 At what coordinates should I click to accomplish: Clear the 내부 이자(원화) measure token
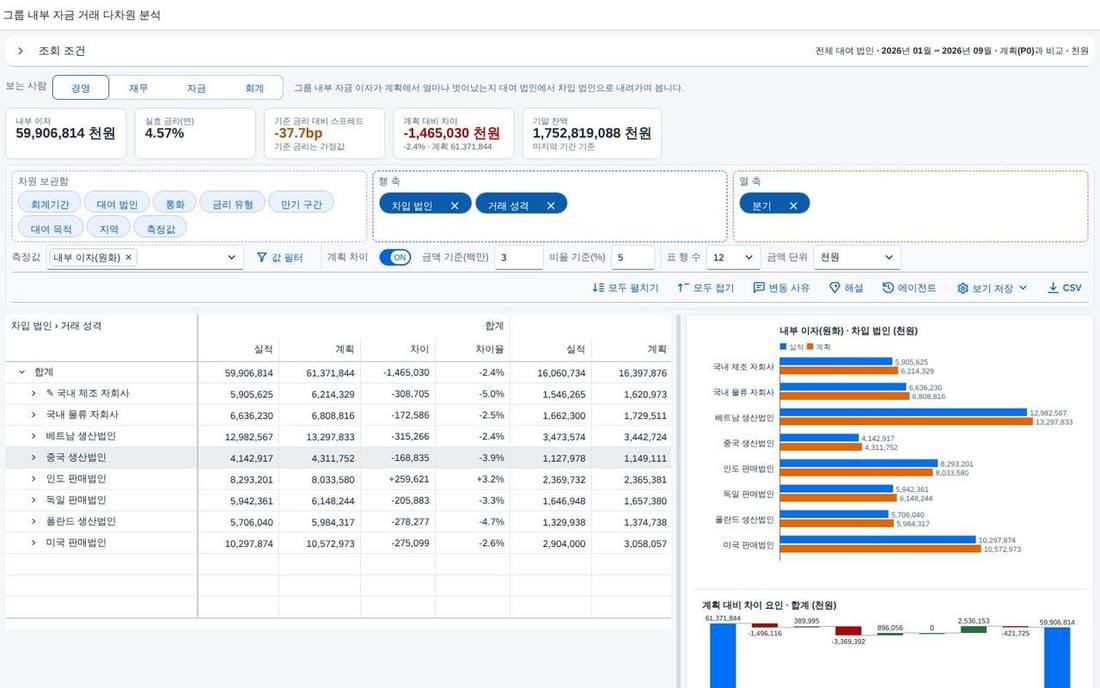[x=128, y=257]
